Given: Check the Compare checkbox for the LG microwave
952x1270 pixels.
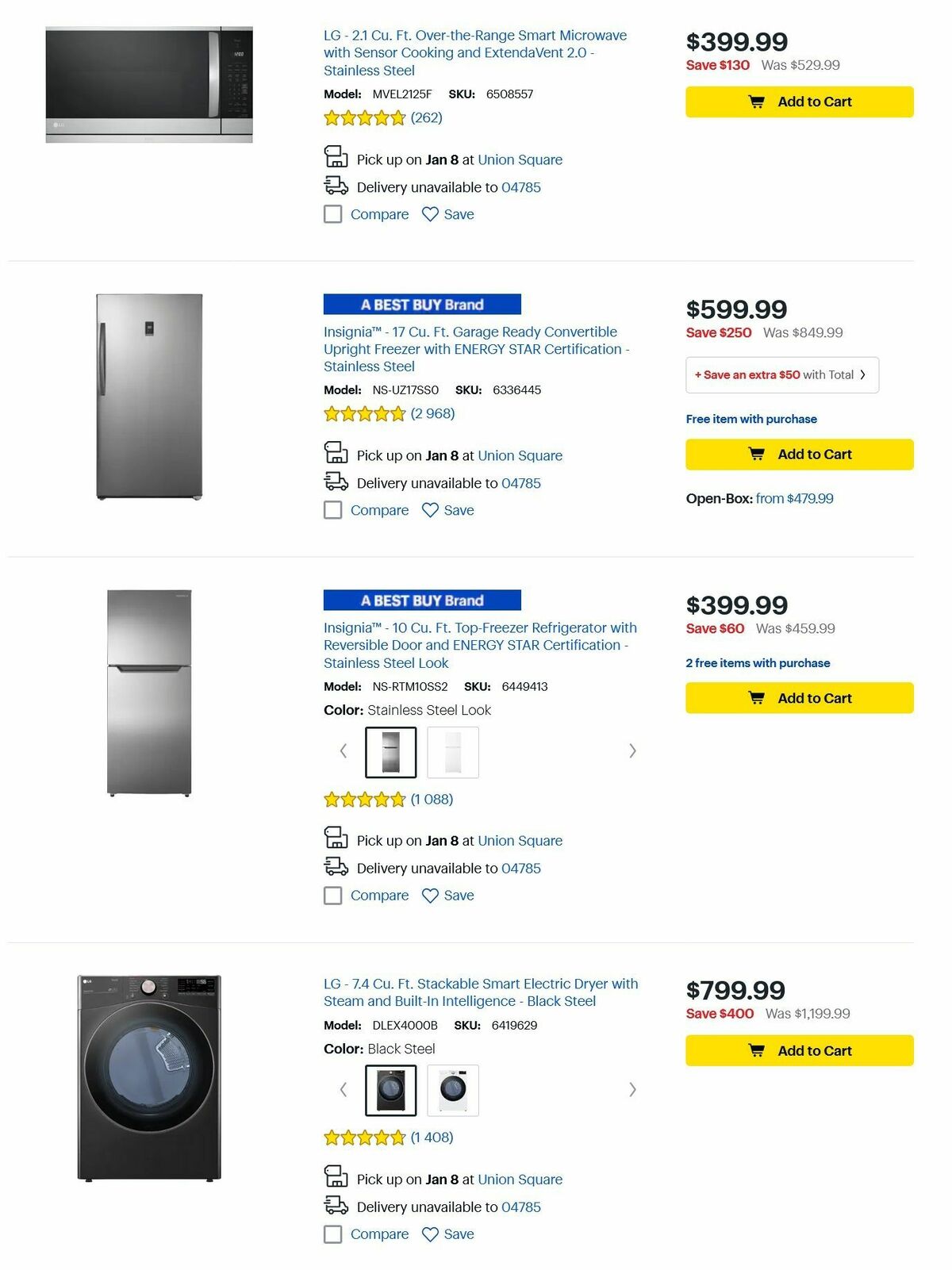Looking at the screenshot, I should (x=332, y=214).
